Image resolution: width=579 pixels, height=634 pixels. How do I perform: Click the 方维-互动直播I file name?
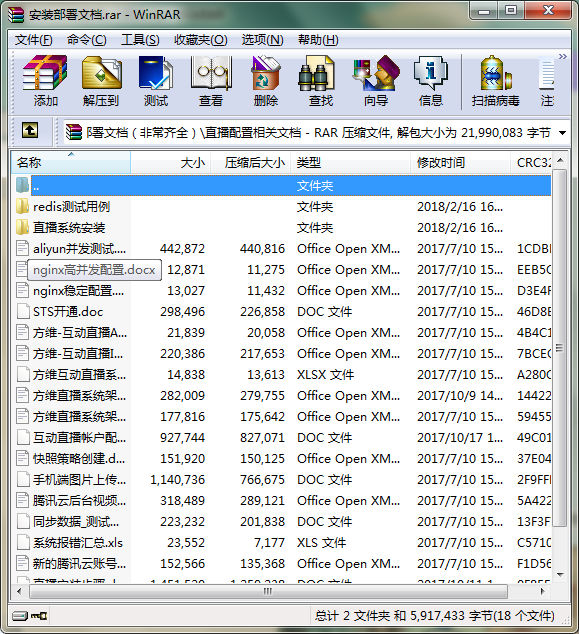[78, 354]
